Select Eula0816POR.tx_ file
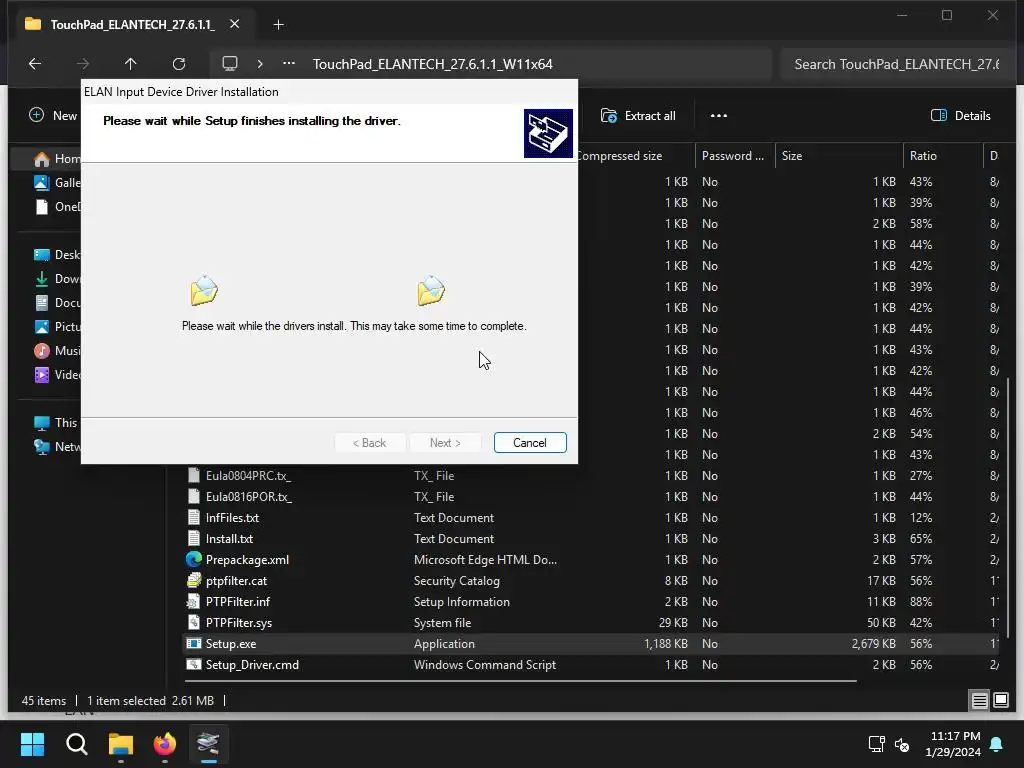 249,497
